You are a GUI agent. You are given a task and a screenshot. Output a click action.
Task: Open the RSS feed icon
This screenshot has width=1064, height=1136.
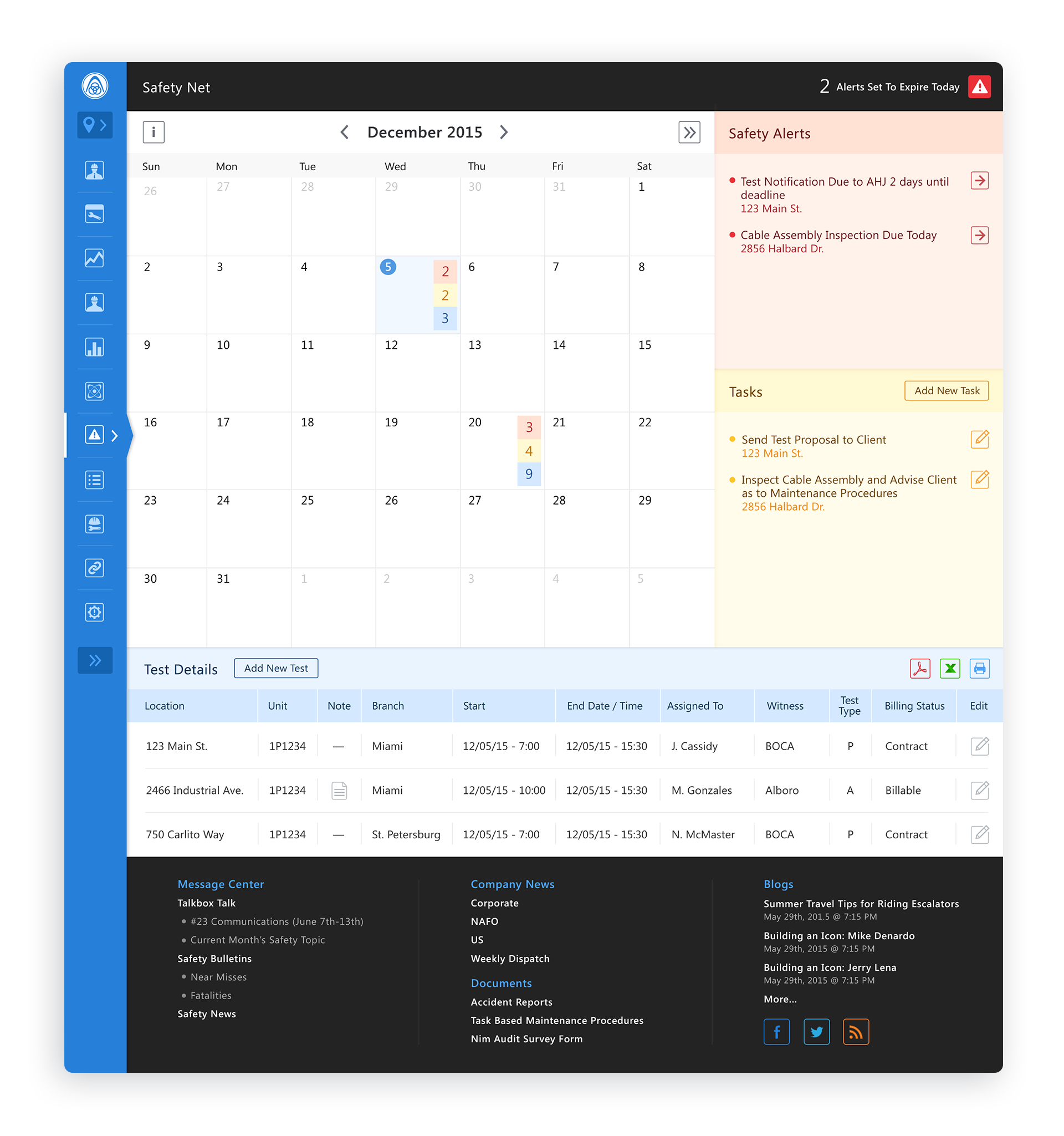(856, 1031)
